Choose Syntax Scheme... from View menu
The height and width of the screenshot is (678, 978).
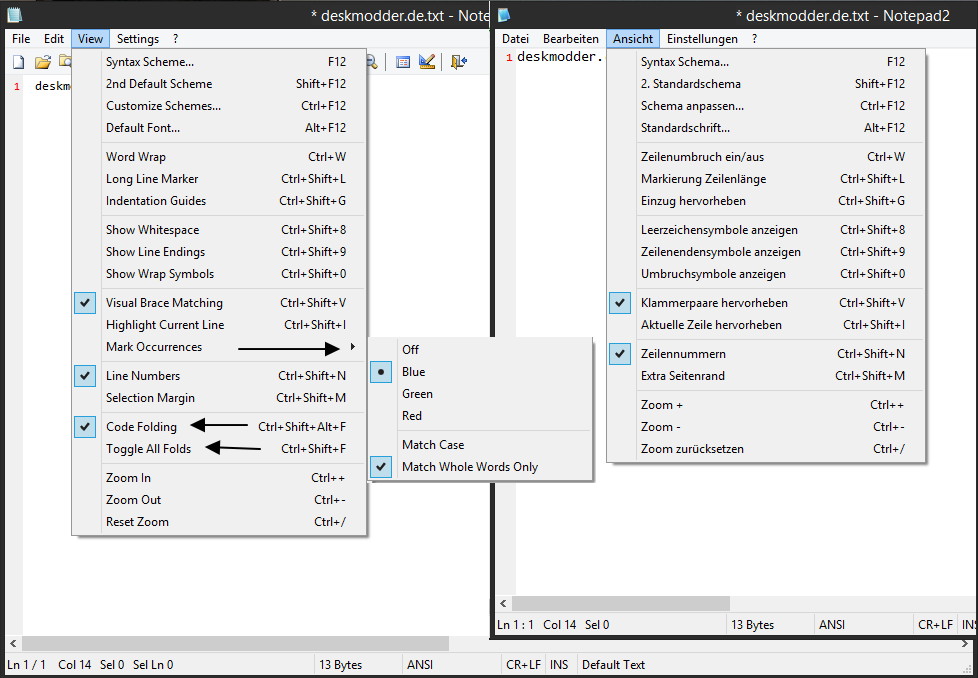[x=219, y=62]
